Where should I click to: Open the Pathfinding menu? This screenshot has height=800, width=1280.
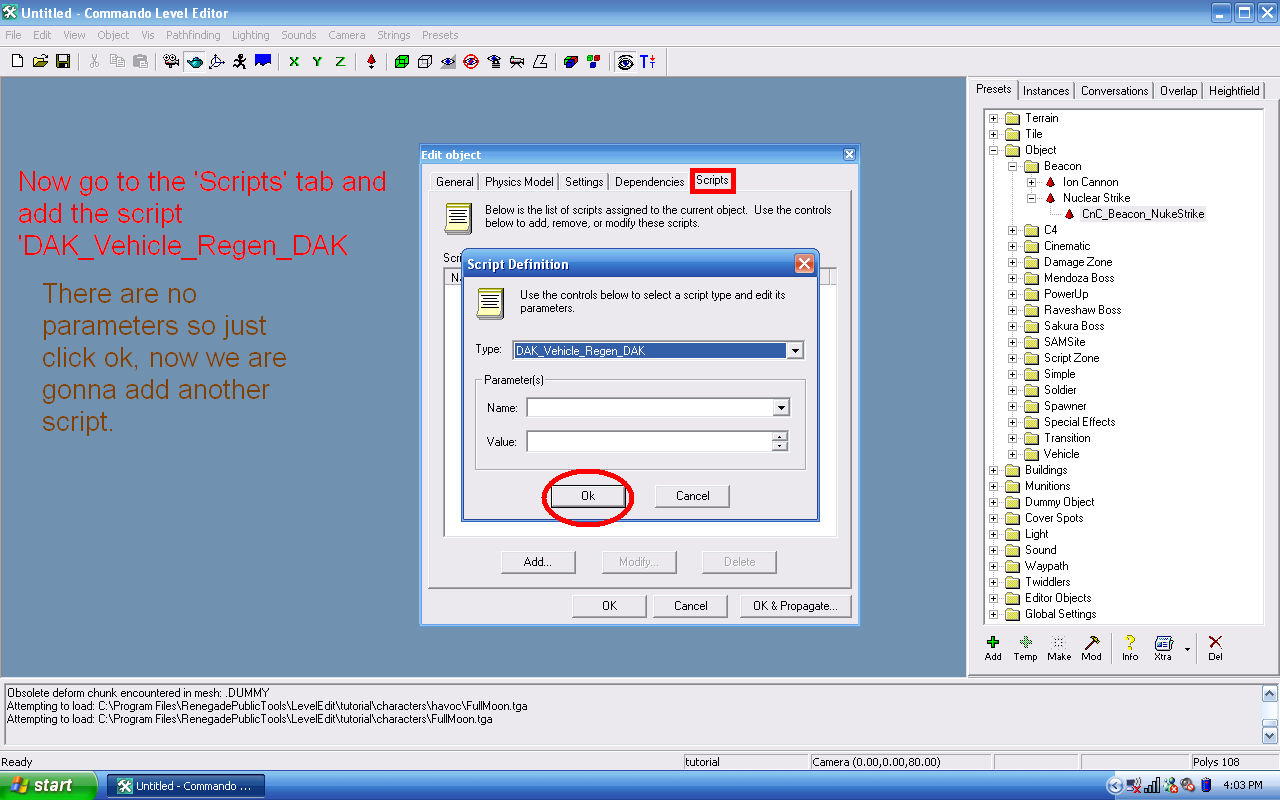tap(193, 35)
